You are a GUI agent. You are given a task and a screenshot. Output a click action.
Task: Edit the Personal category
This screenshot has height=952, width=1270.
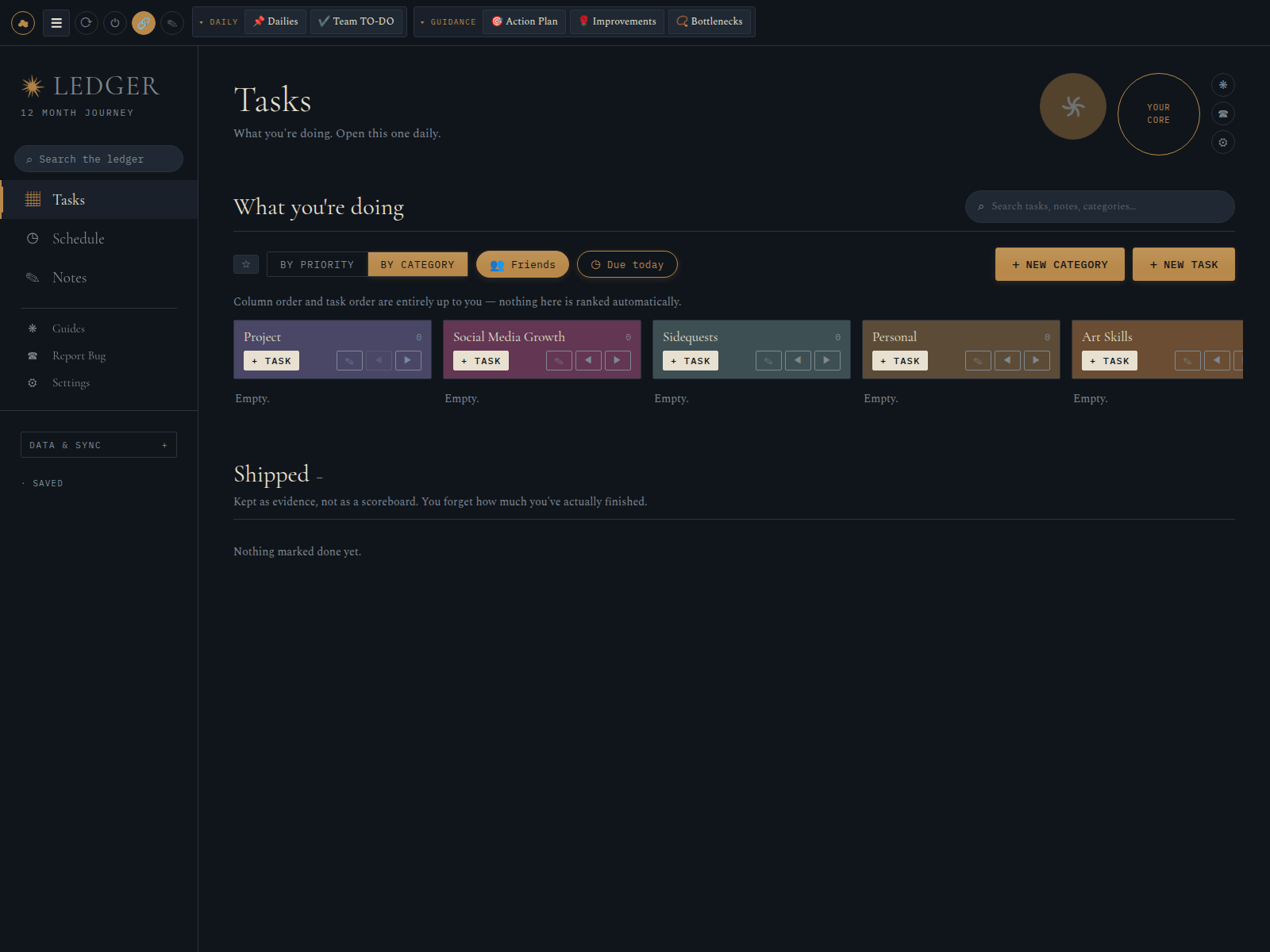click(x=979, y=361)
